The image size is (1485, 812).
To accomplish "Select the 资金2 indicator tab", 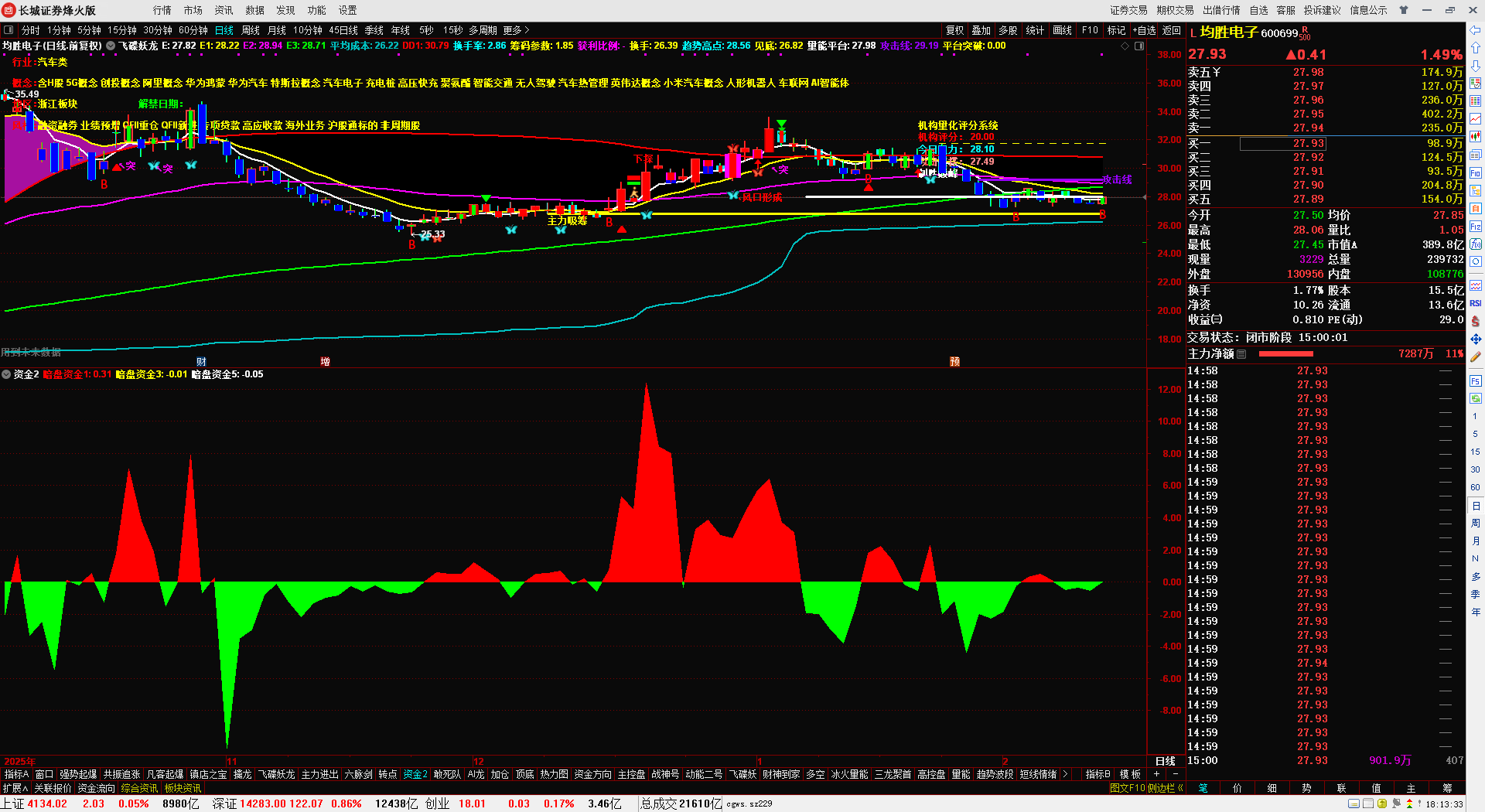I will click(415, 774).
